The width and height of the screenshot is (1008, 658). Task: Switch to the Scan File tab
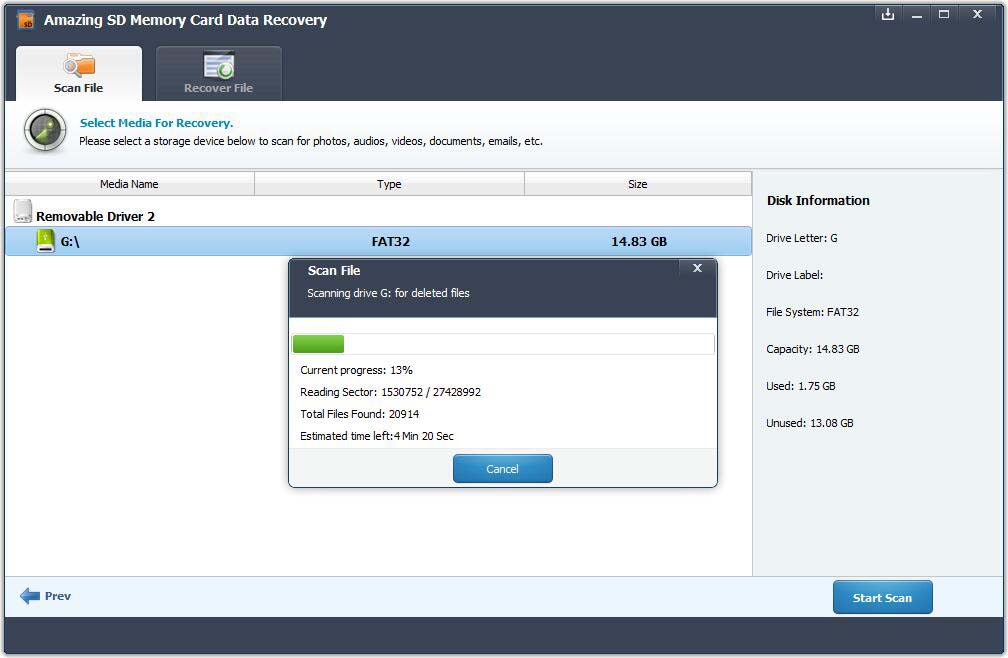pos(78,73)
